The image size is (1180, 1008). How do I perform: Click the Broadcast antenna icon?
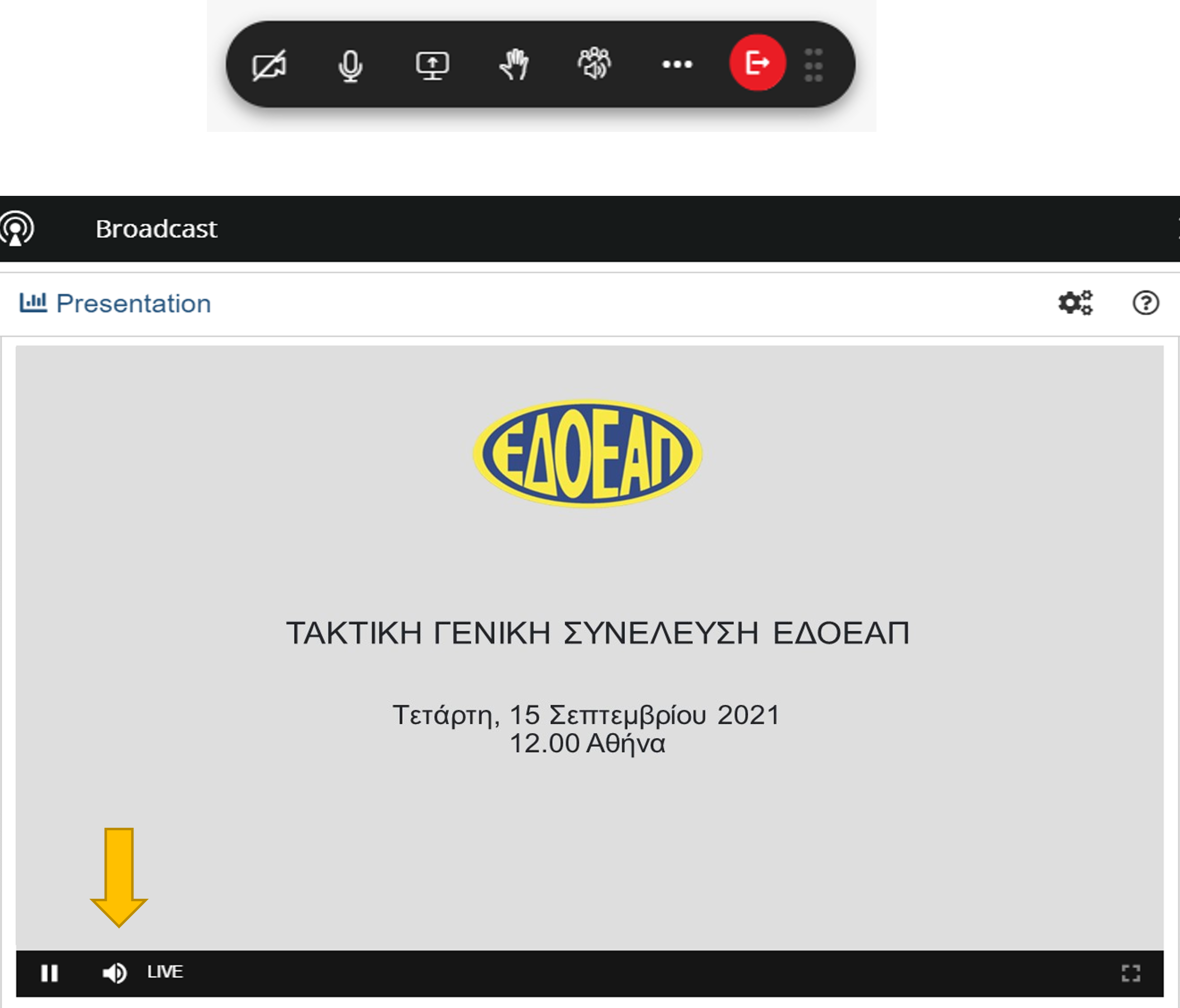click(17, 229)
